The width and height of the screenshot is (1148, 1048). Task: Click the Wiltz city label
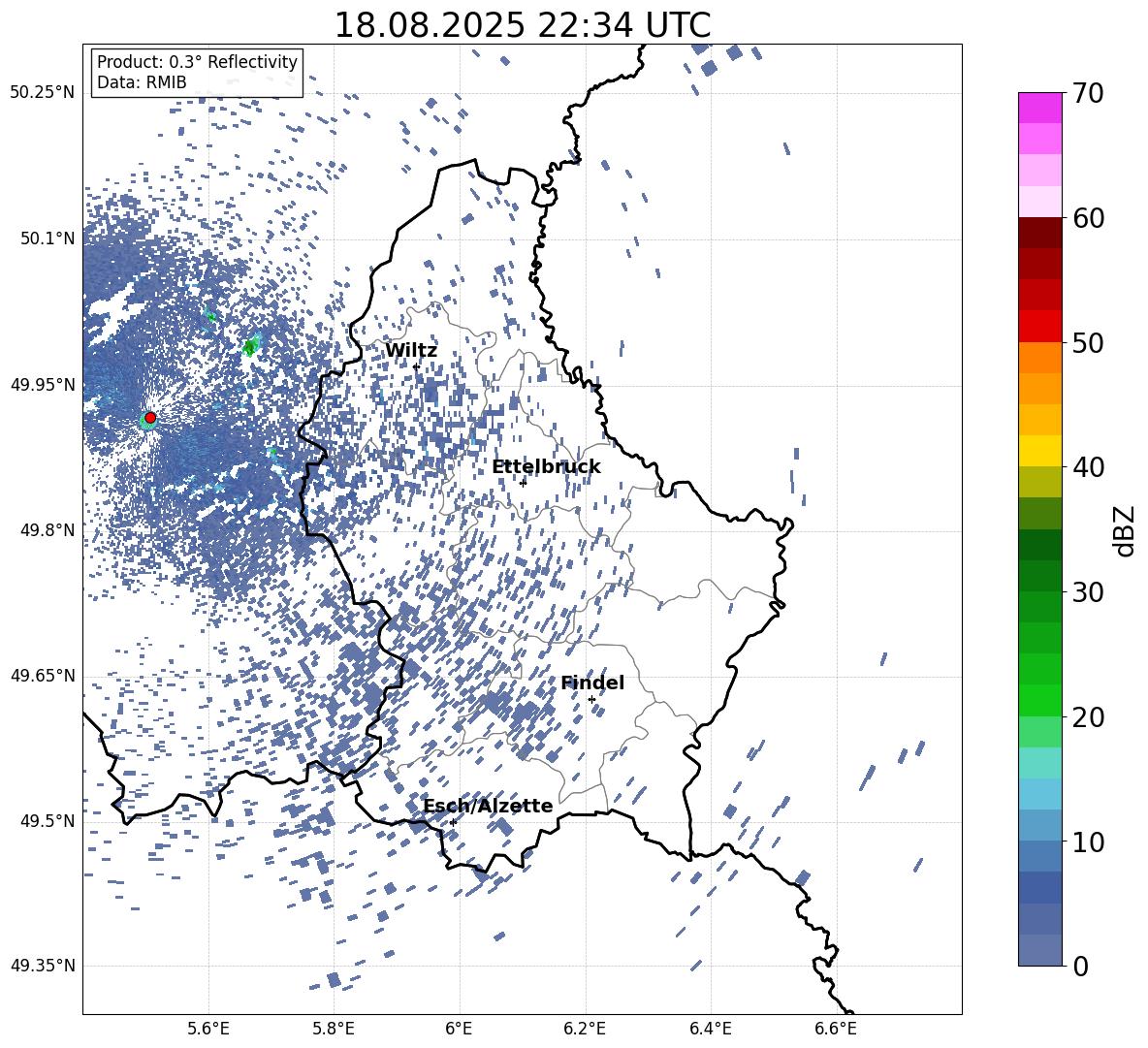(411, 351)
